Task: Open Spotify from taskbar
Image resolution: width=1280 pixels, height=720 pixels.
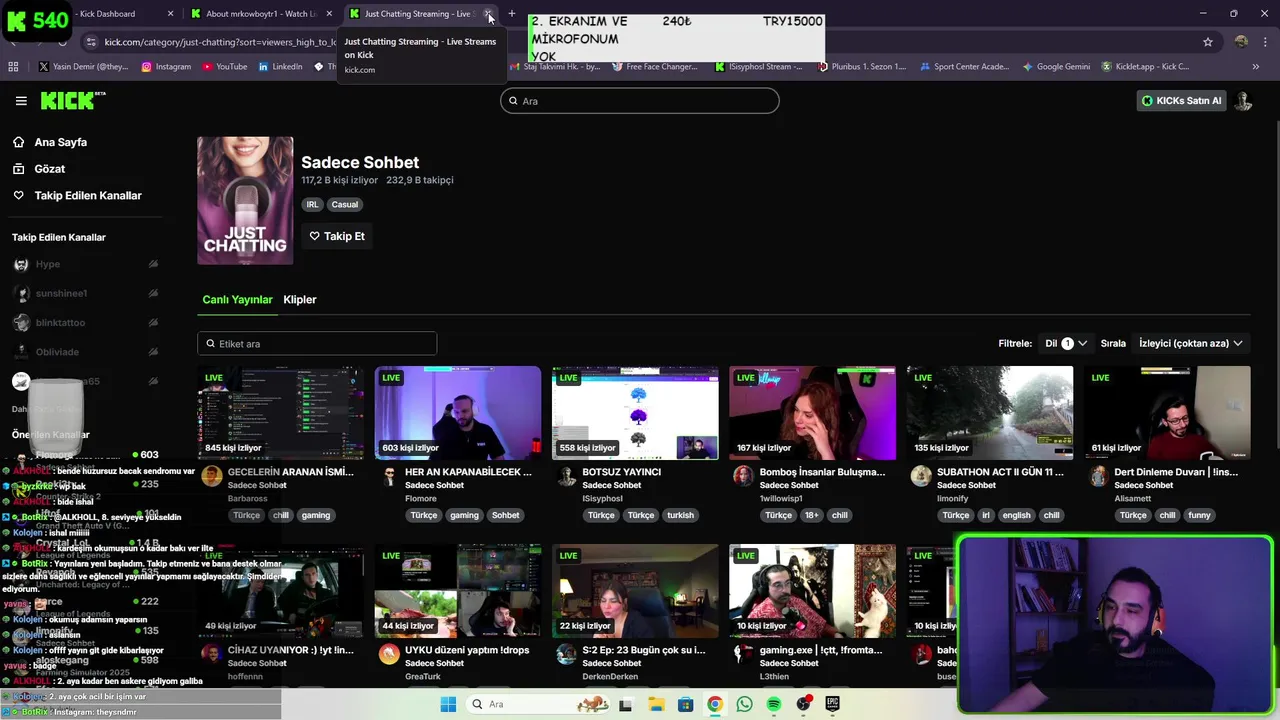Action: coord(773,704)
